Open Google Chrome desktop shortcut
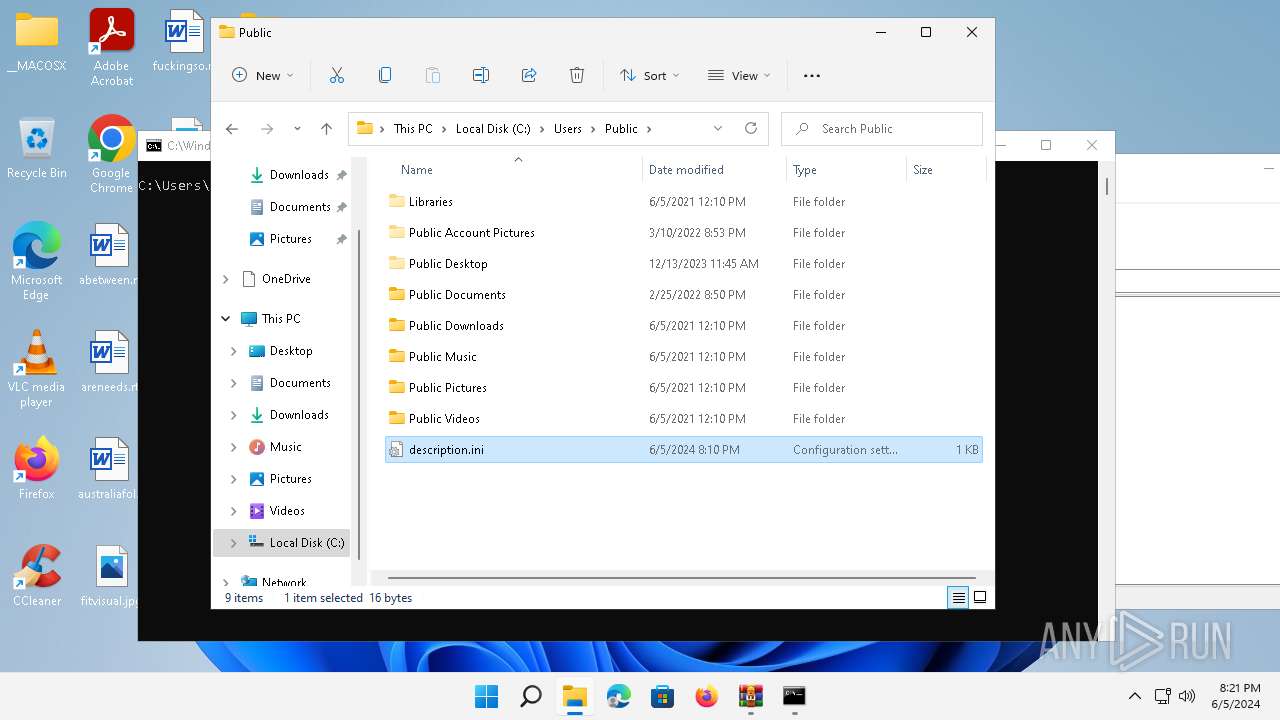Screen dimensions: 1280x720 click(112, 155)
